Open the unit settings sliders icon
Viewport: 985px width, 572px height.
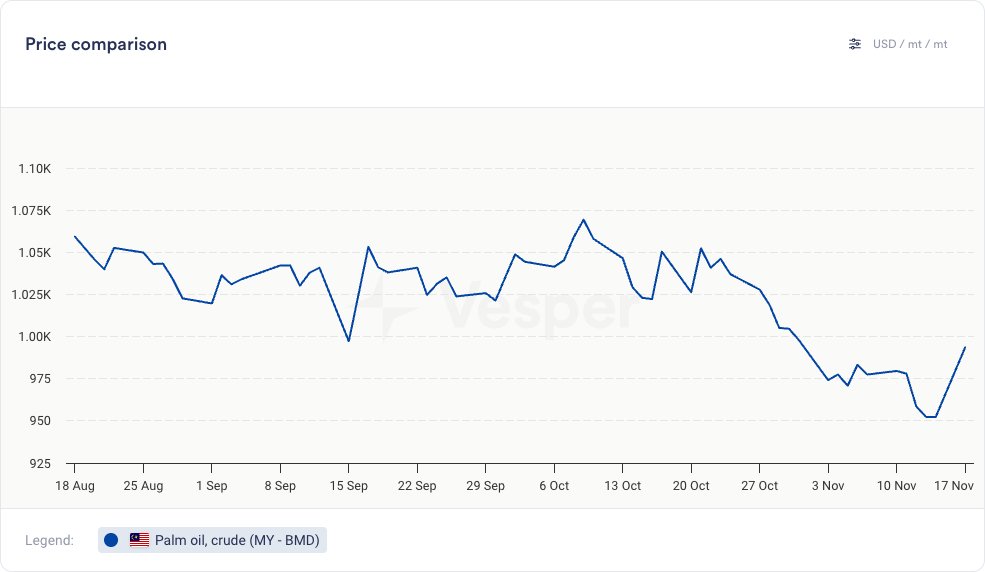tap(854, 44)
